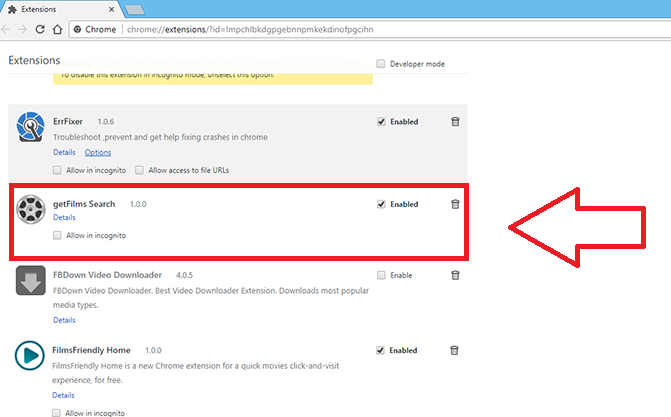Click the ErrFixer extension name

click(x=68, y=122)
